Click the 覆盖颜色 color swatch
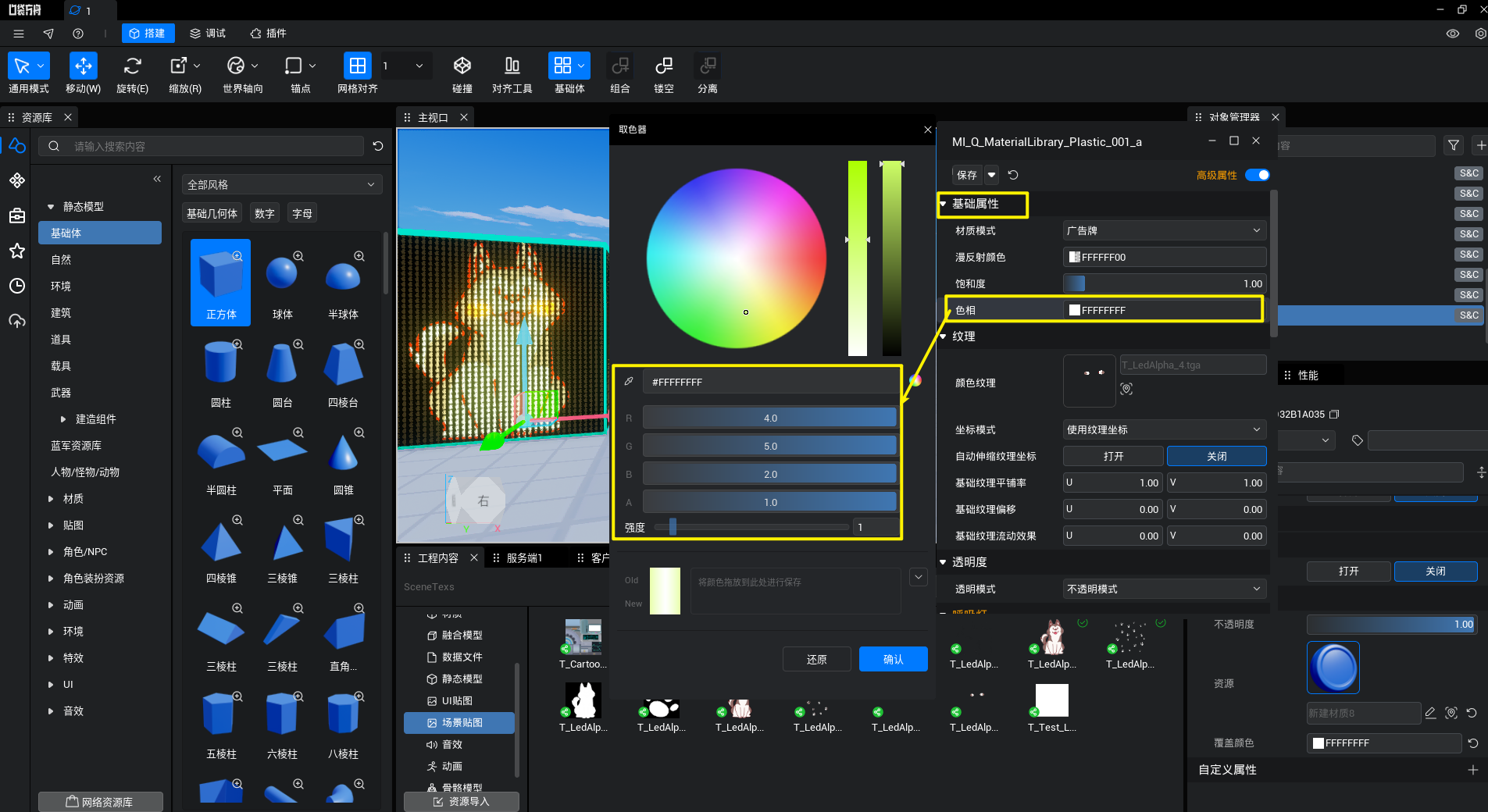The width and height of the screenshot is (1488, 812). (1319, 743)
